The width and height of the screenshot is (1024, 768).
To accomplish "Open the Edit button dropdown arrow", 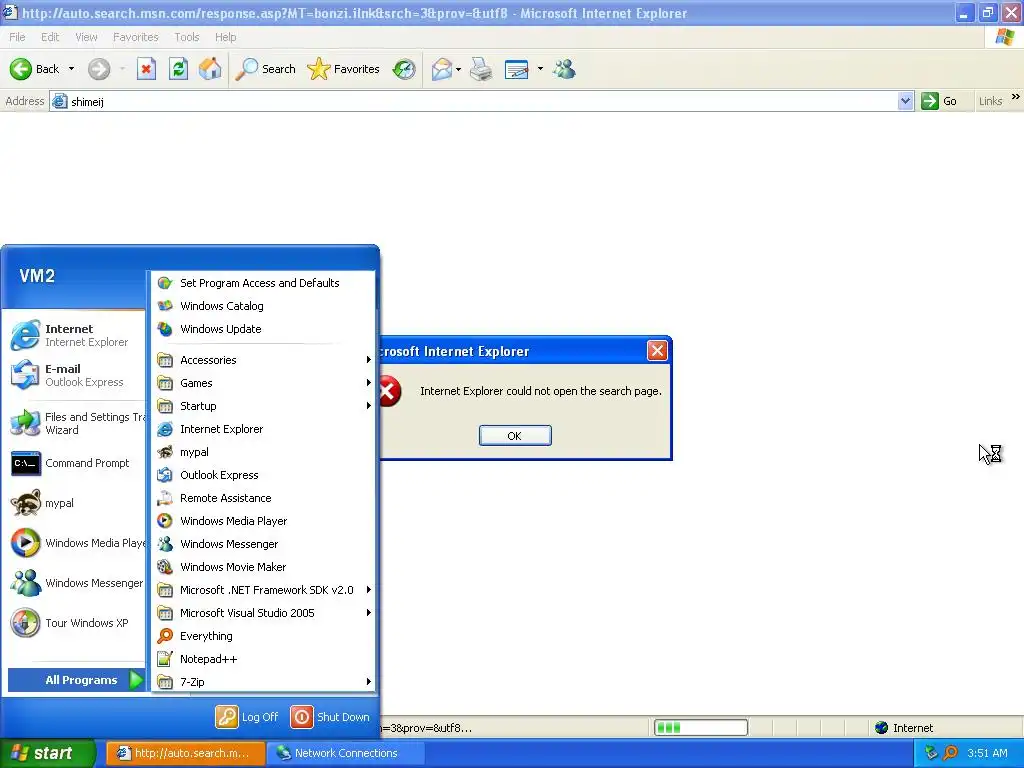I will (540, 69).
